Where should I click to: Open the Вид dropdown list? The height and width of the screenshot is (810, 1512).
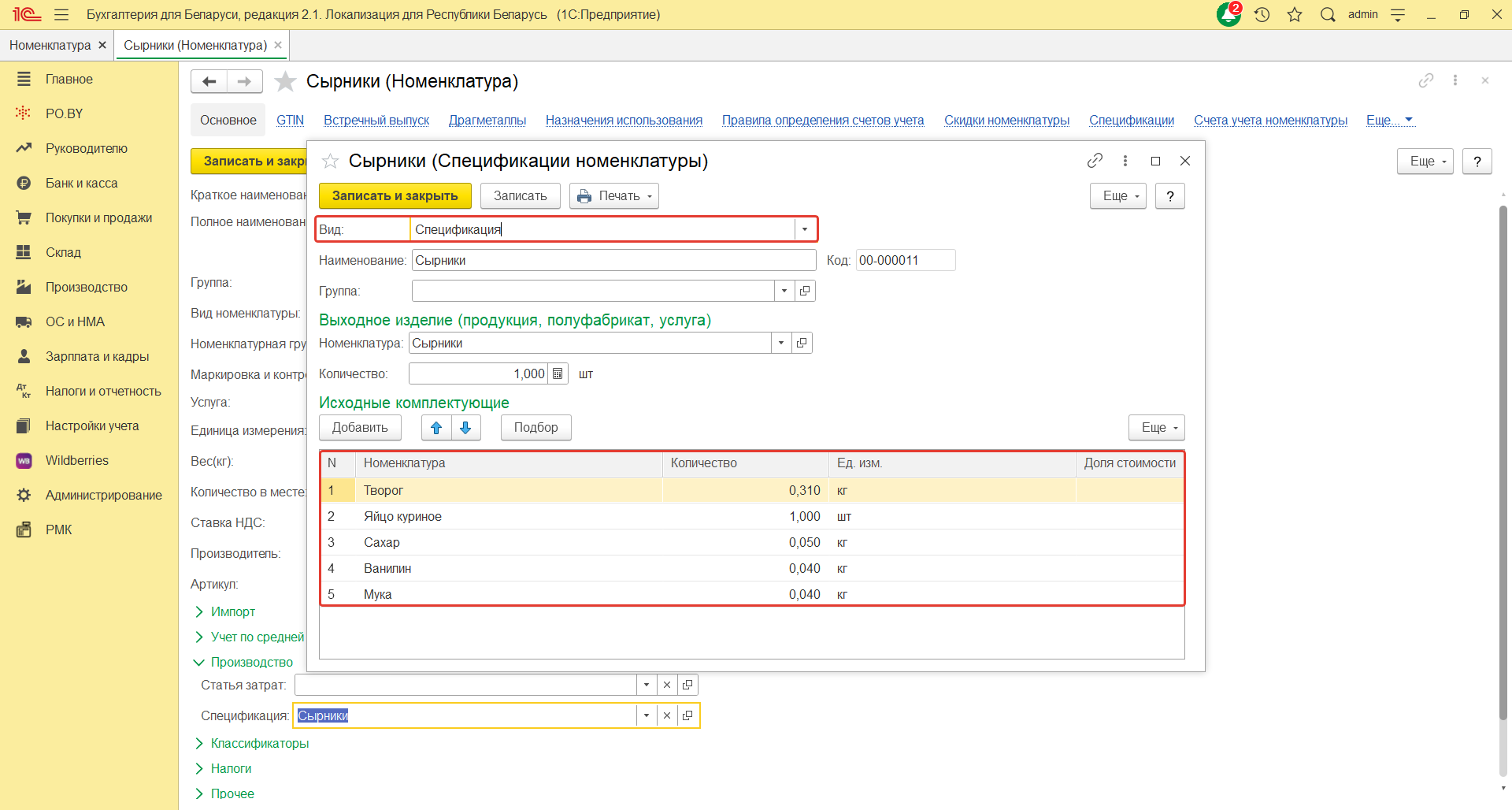point(805,230)
